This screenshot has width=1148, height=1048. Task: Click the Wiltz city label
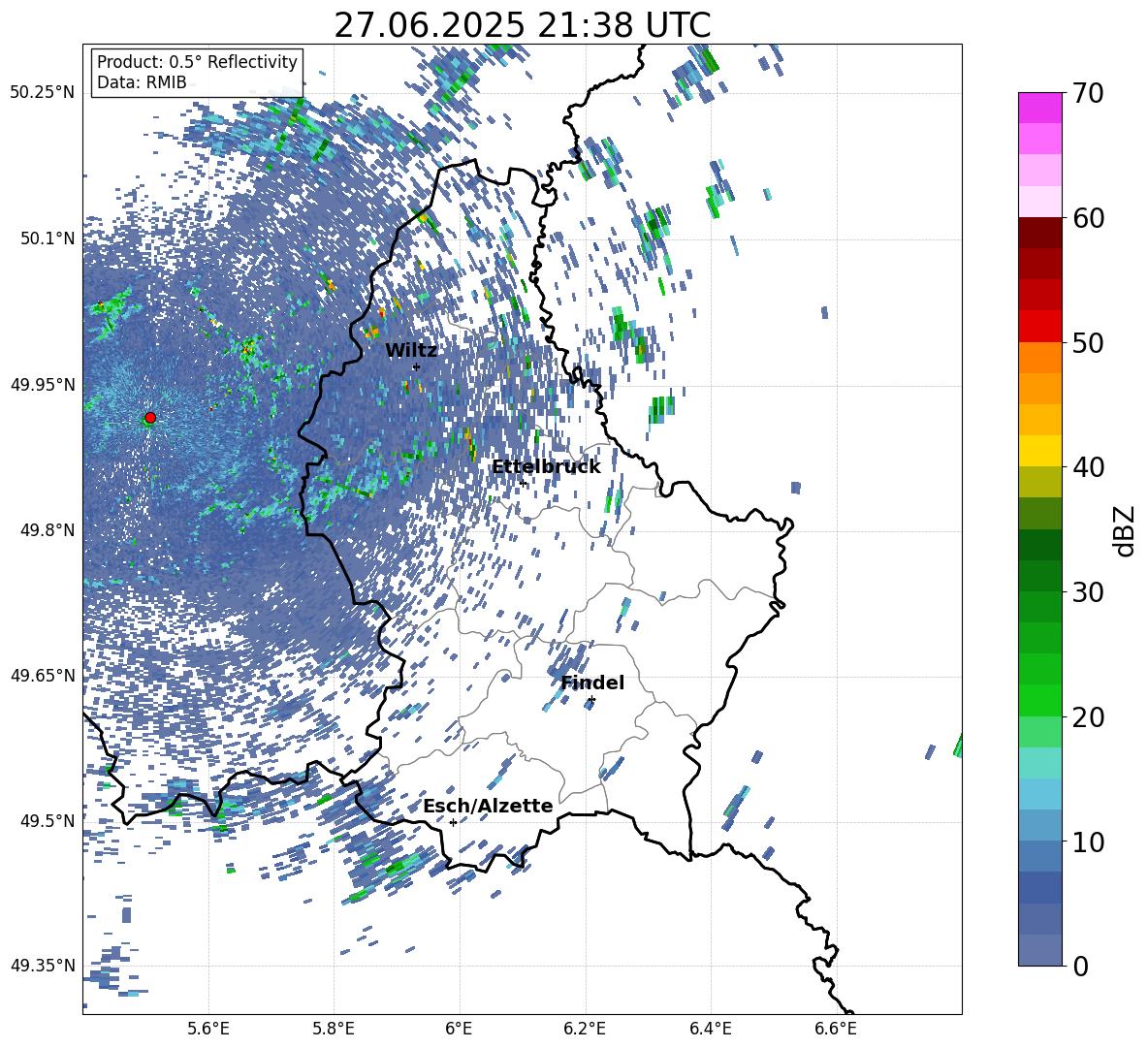(411, 350)
